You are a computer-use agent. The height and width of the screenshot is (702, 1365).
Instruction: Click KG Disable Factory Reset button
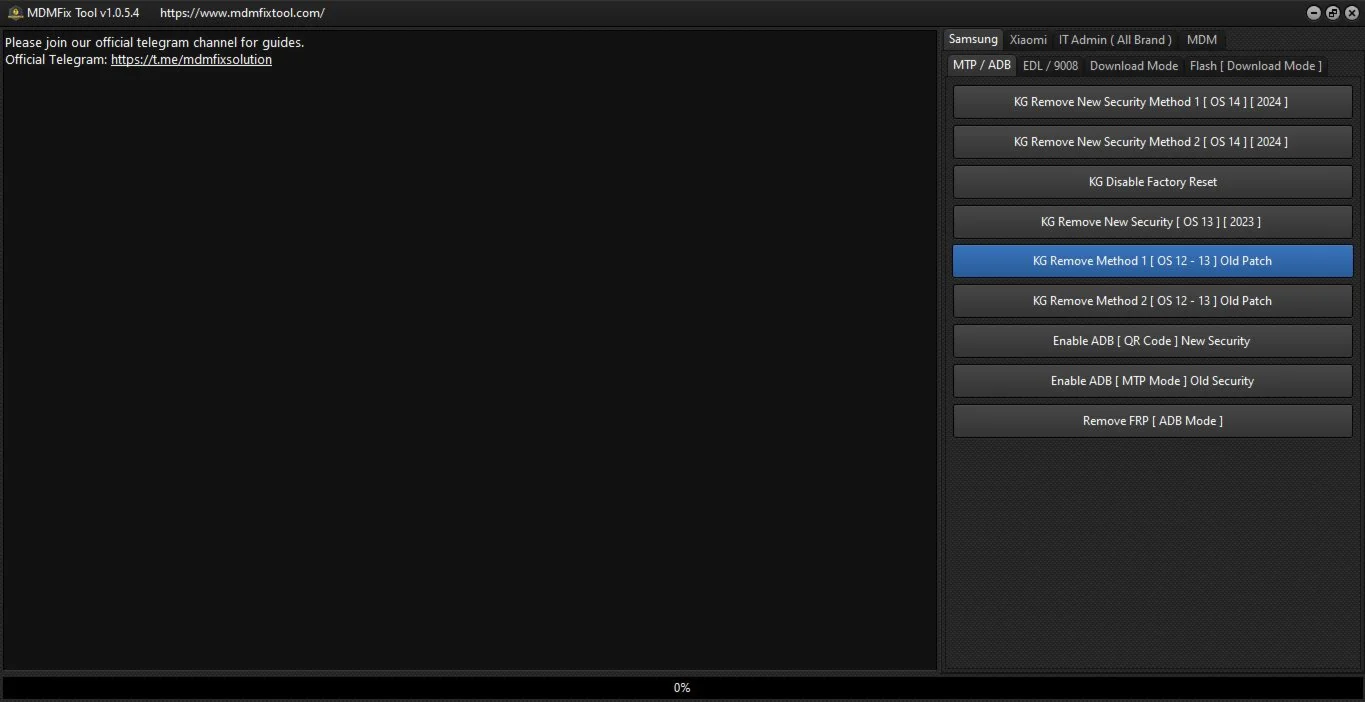click(1152, 182)
